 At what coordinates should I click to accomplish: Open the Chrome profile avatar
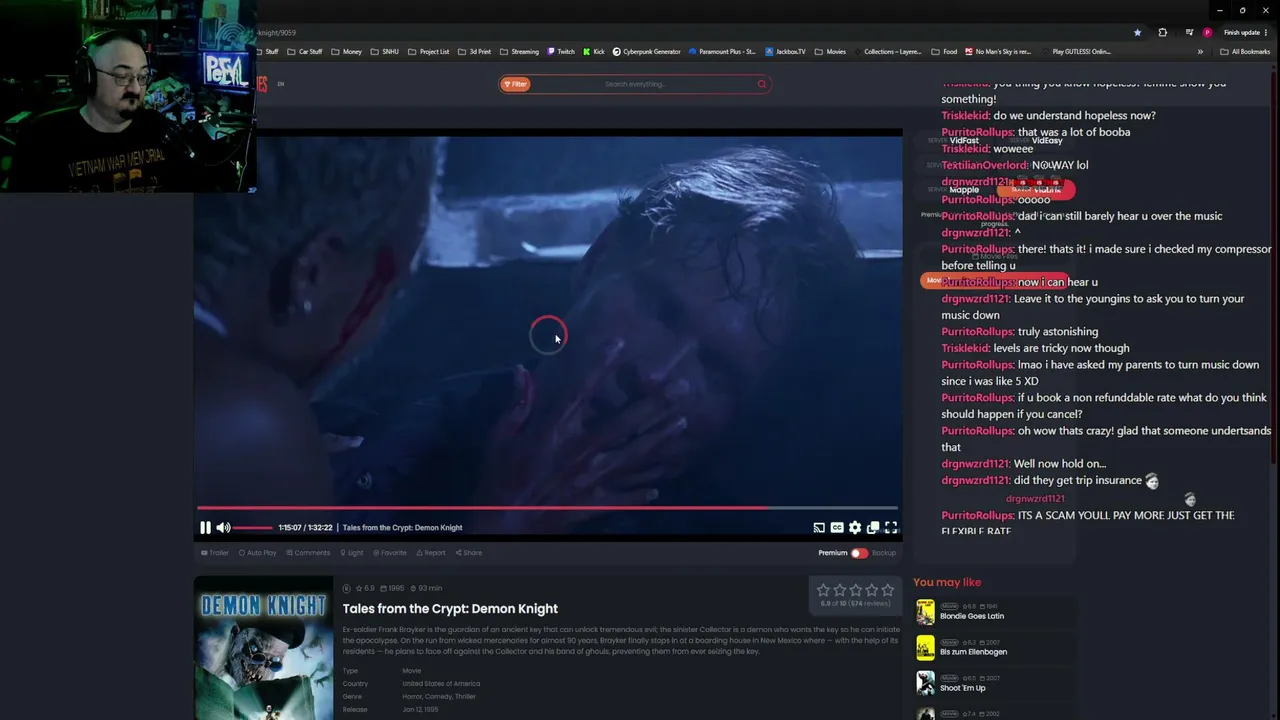[x=1207, y=32]
